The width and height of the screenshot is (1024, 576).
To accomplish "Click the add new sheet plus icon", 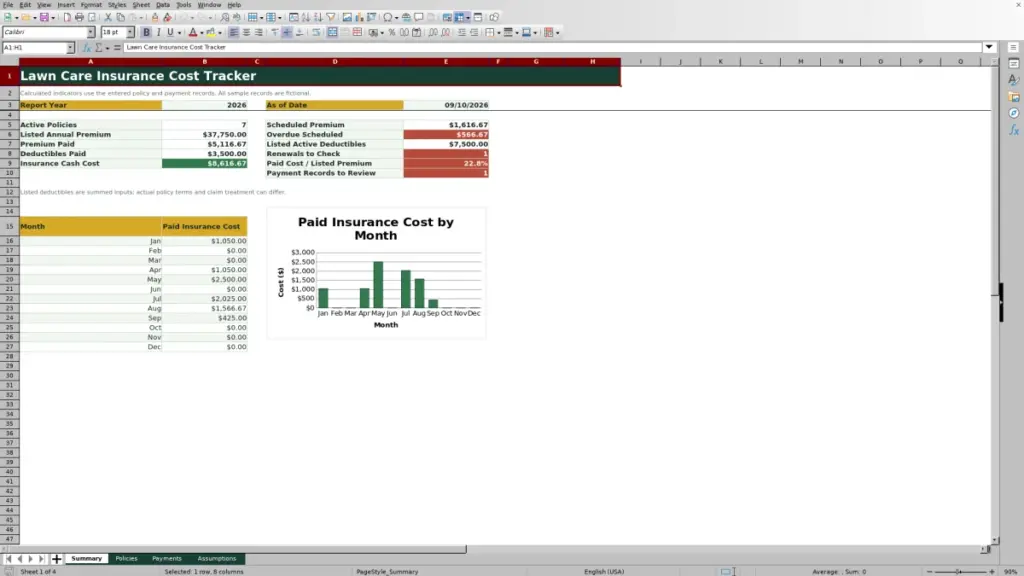I will pos(57,559).
